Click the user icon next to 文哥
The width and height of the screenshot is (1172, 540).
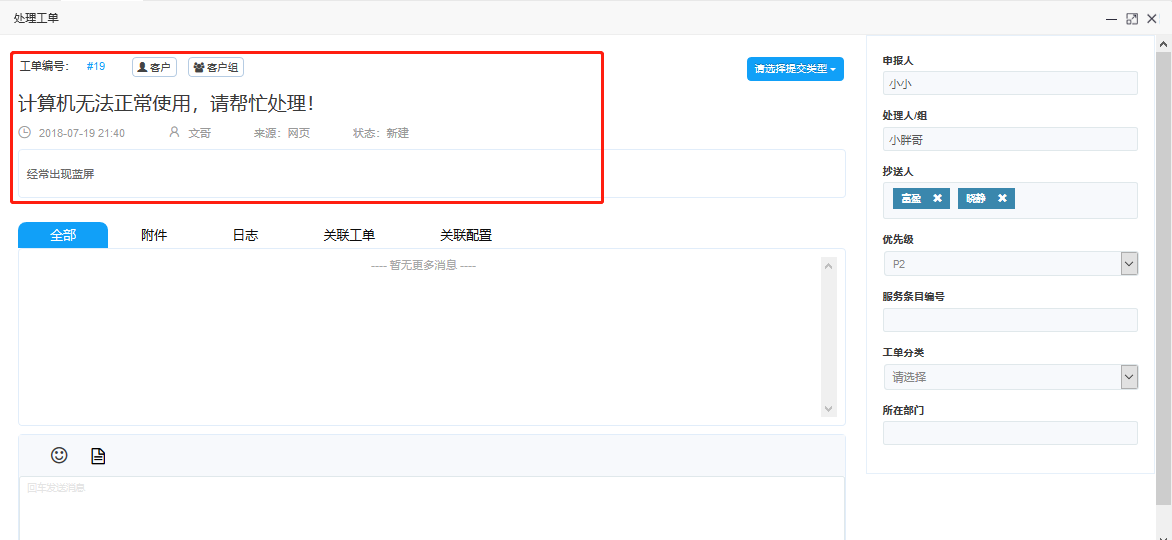point(174,132)
